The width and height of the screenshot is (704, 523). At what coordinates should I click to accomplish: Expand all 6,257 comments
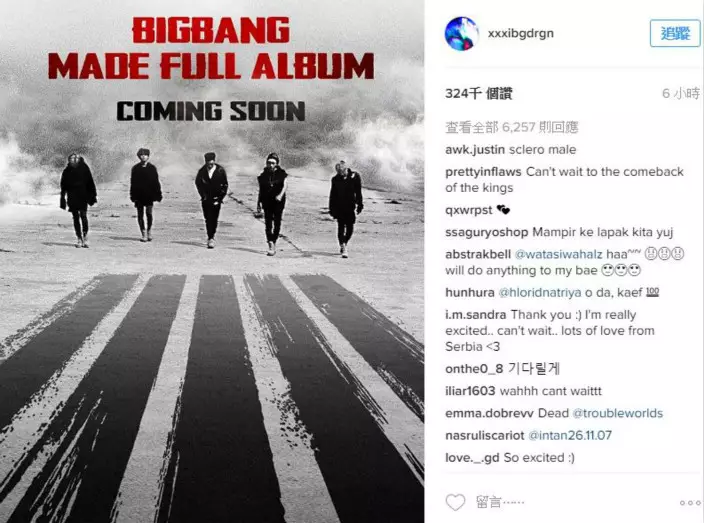(x=511, y=127)
